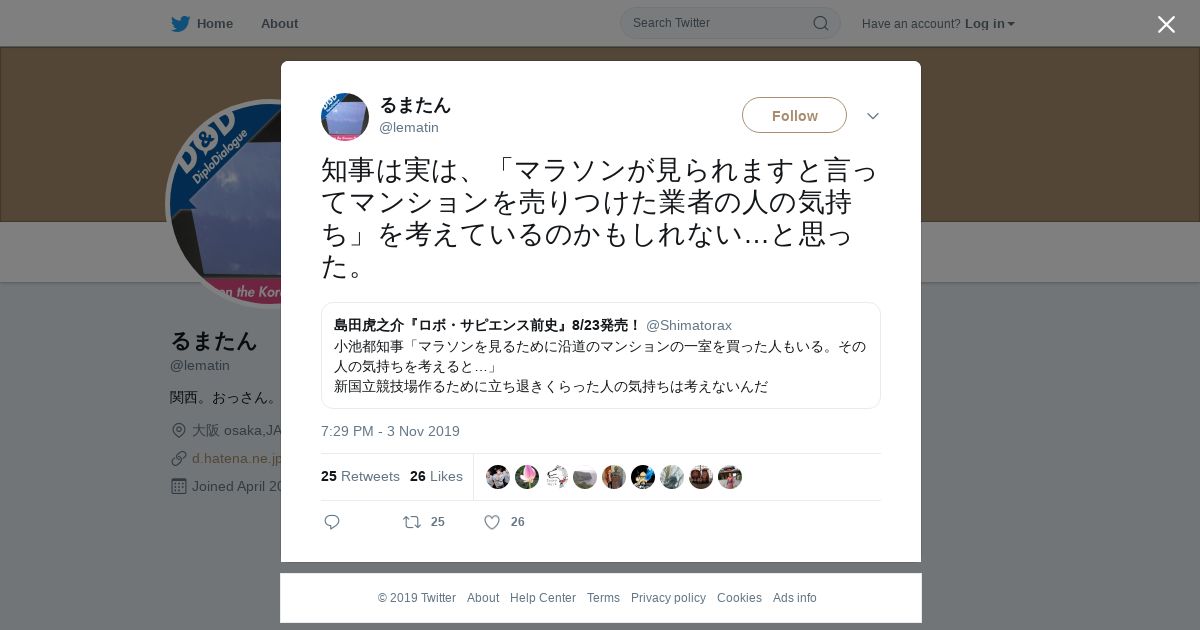The width and height of the screenshot is (1200, 630).
Task: Click the Twitter bird Home icon
Action: [x=180, y=23]
